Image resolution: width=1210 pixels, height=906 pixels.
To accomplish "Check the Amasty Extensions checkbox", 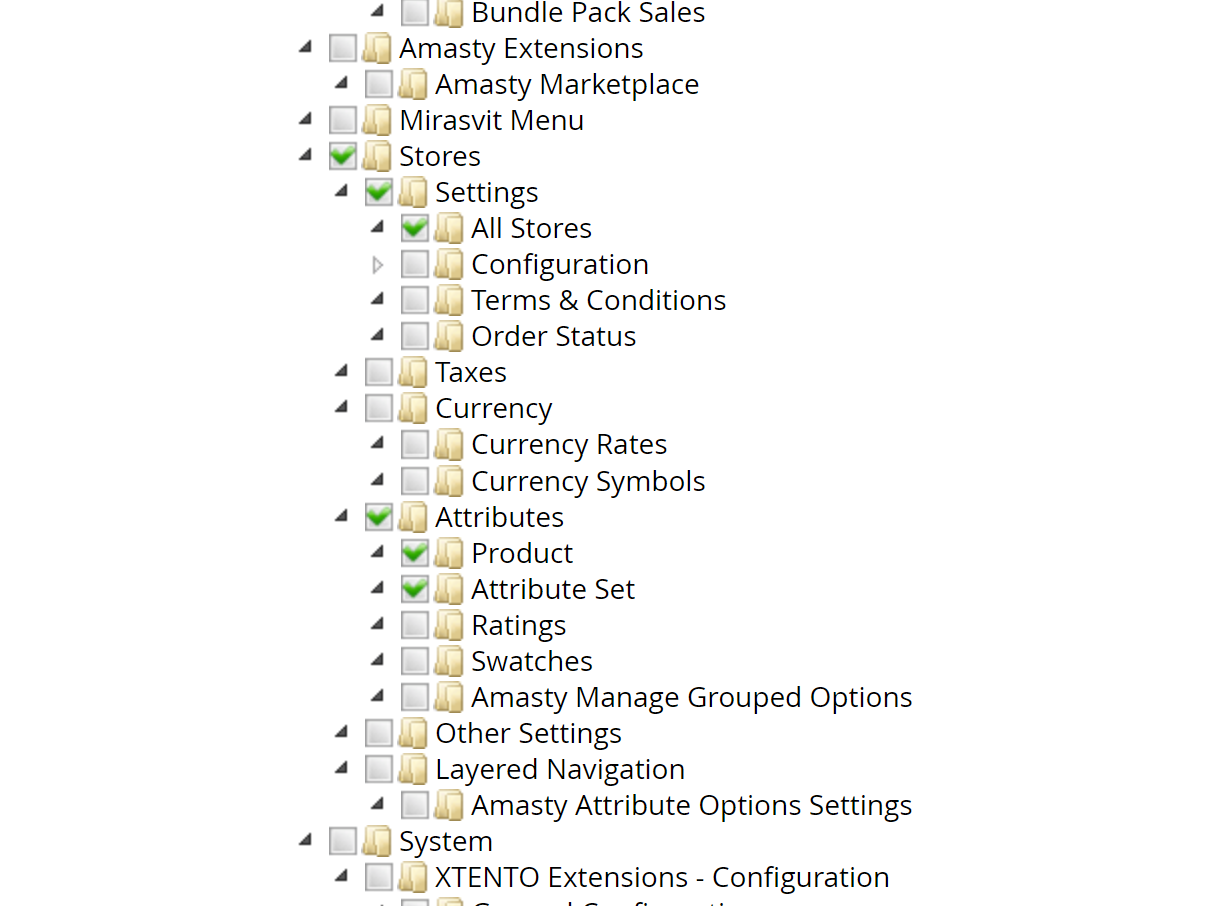I will click(x=343, y=48).
